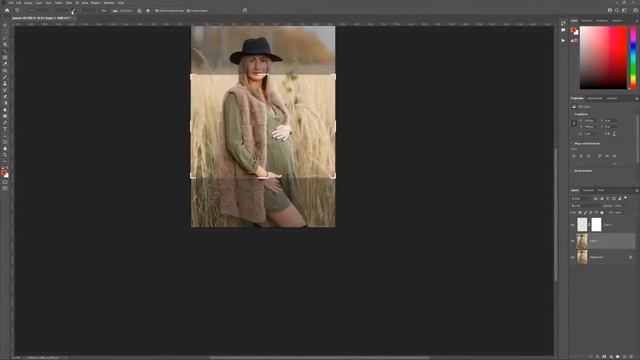The width and height of the screenshot is (640, 360).
Task: Click the play Actions panel icon
Action: 563,40
